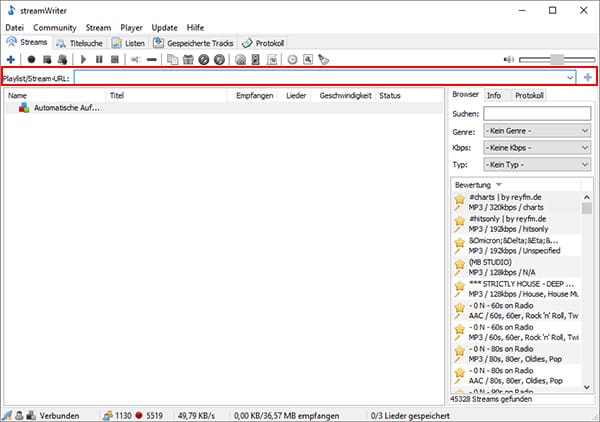Click the Bewertung sort header arrow
Viewport: 600px width, 422px height.
(499, 185)
